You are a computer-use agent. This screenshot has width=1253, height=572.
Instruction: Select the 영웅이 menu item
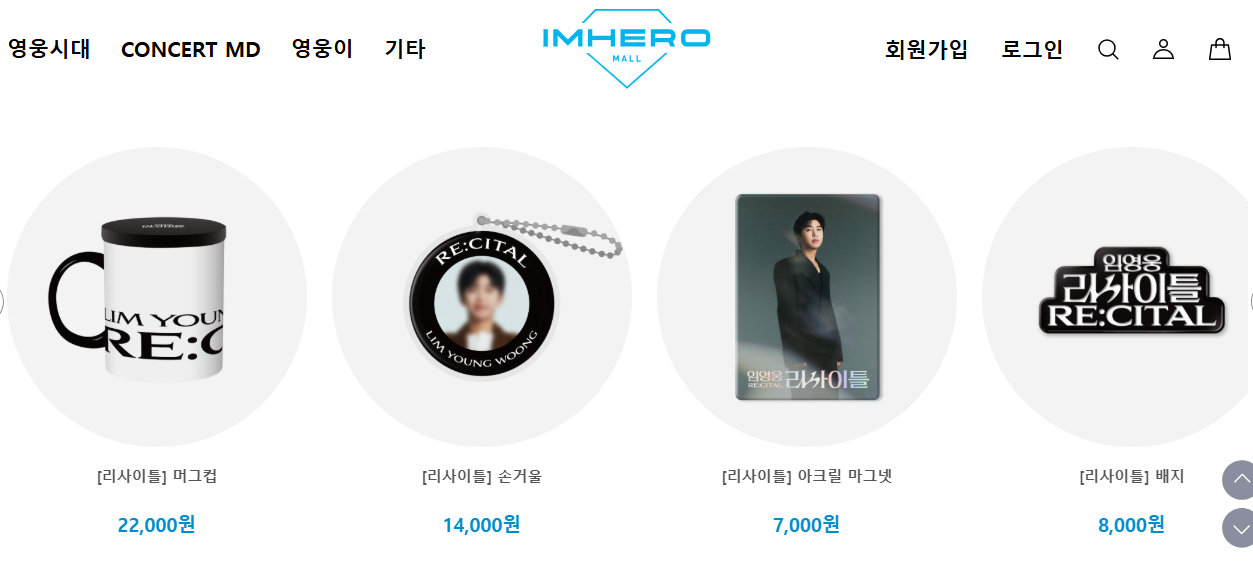pos(323,49)
